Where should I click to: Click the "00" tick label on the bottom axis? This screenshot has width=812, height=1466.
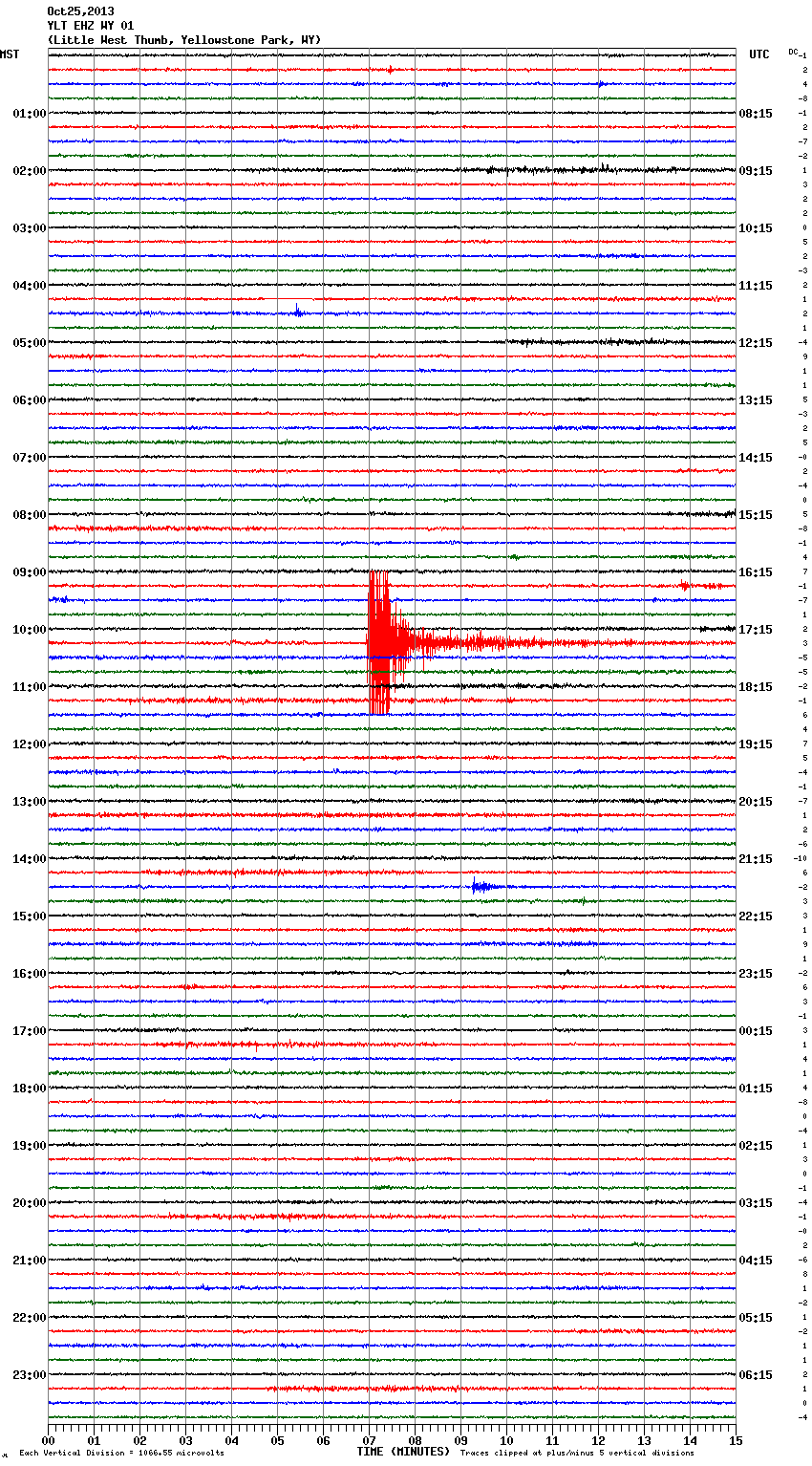tap(48, 1440)
